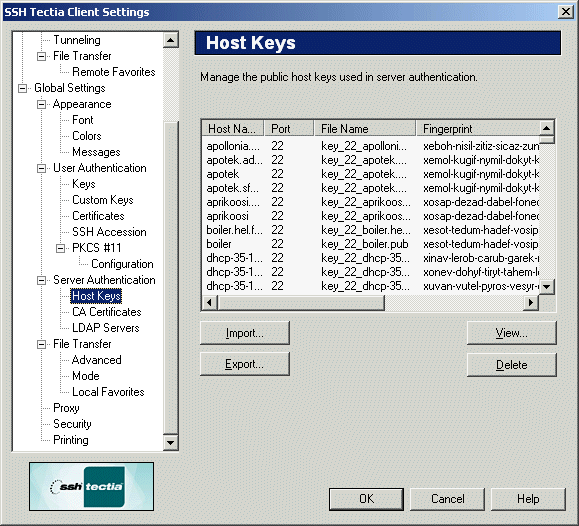Select Keys under User Authentication
This screenshot has height=526, width=579.
[x=84, y=184]
